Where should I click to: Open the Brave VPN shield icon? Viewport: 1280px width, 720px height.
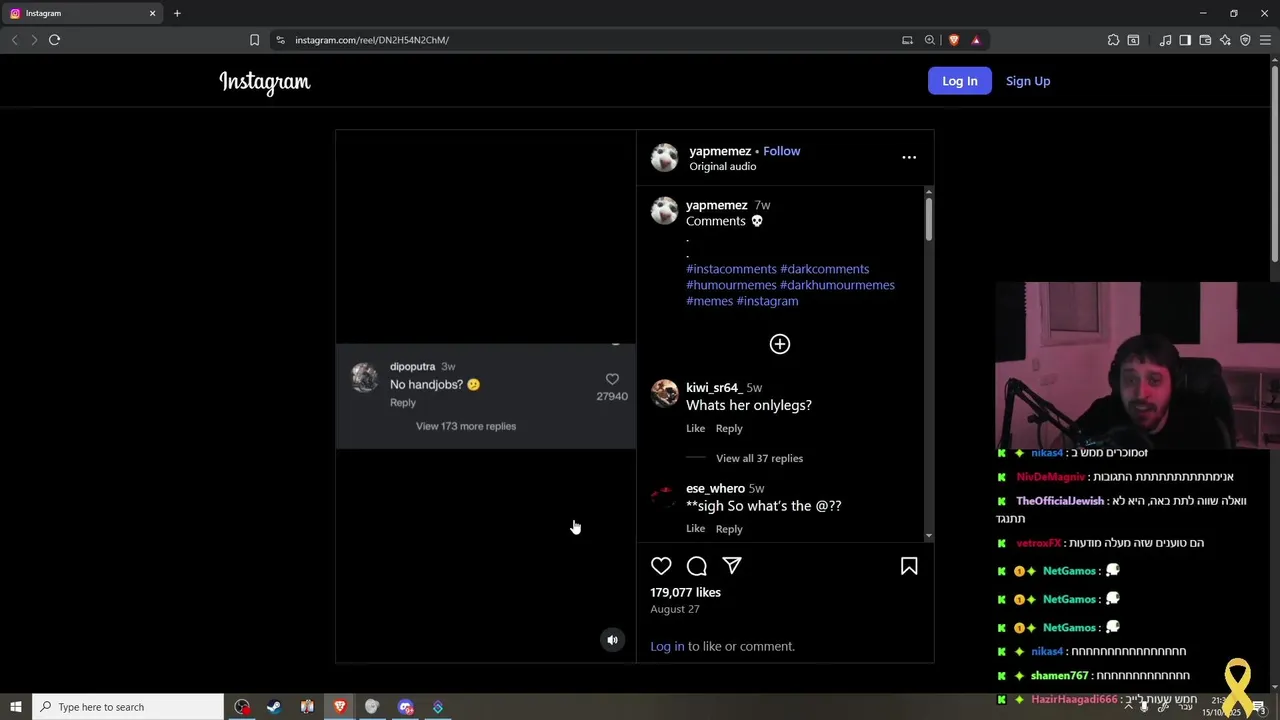pyautogui.click(x=1245, y=40)
